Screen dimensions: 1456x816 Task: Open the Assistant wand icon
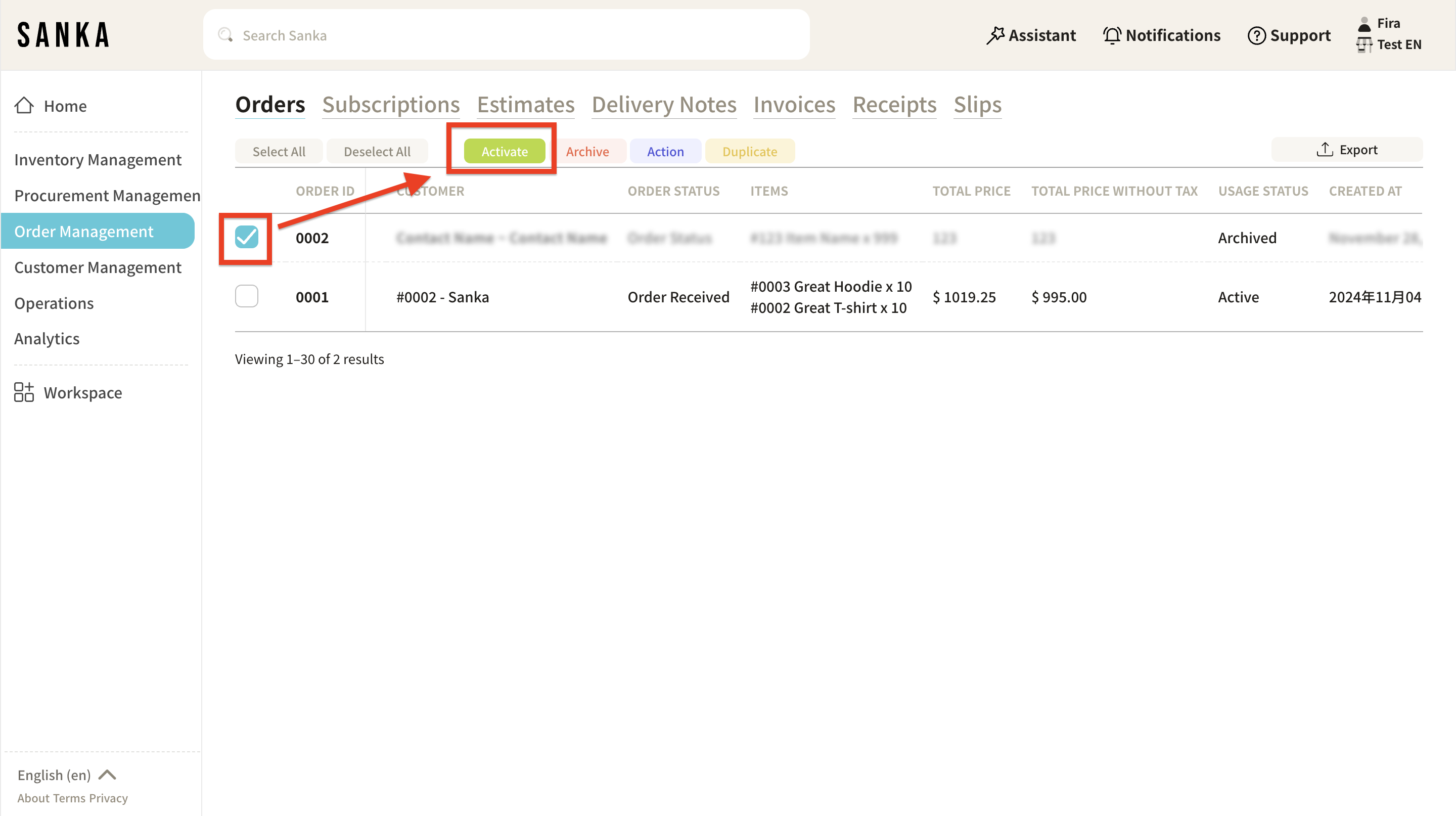(995, 35)
